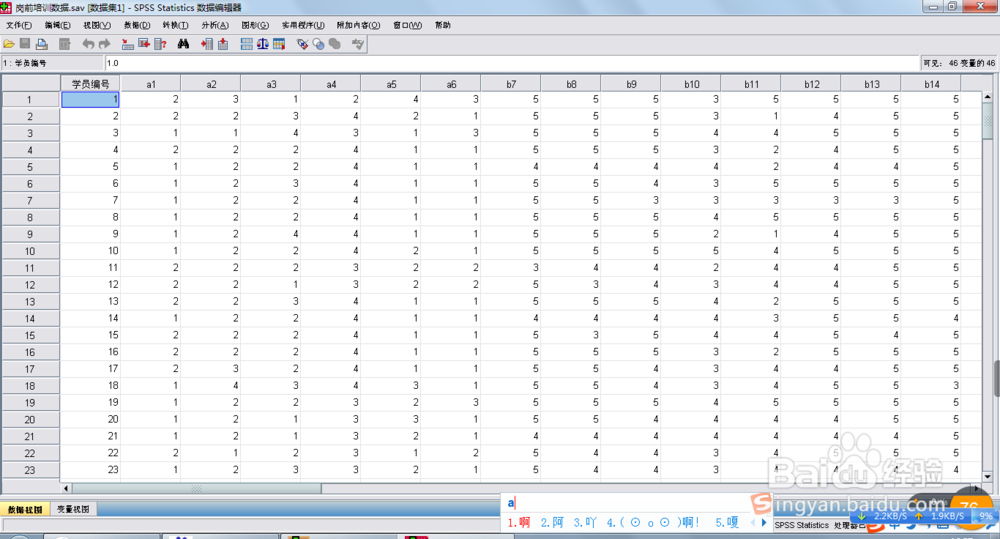The height and width of the screenshot is (539, 1000).
Task: Open the 实用程序(U) menu
Action: [303, 26]
